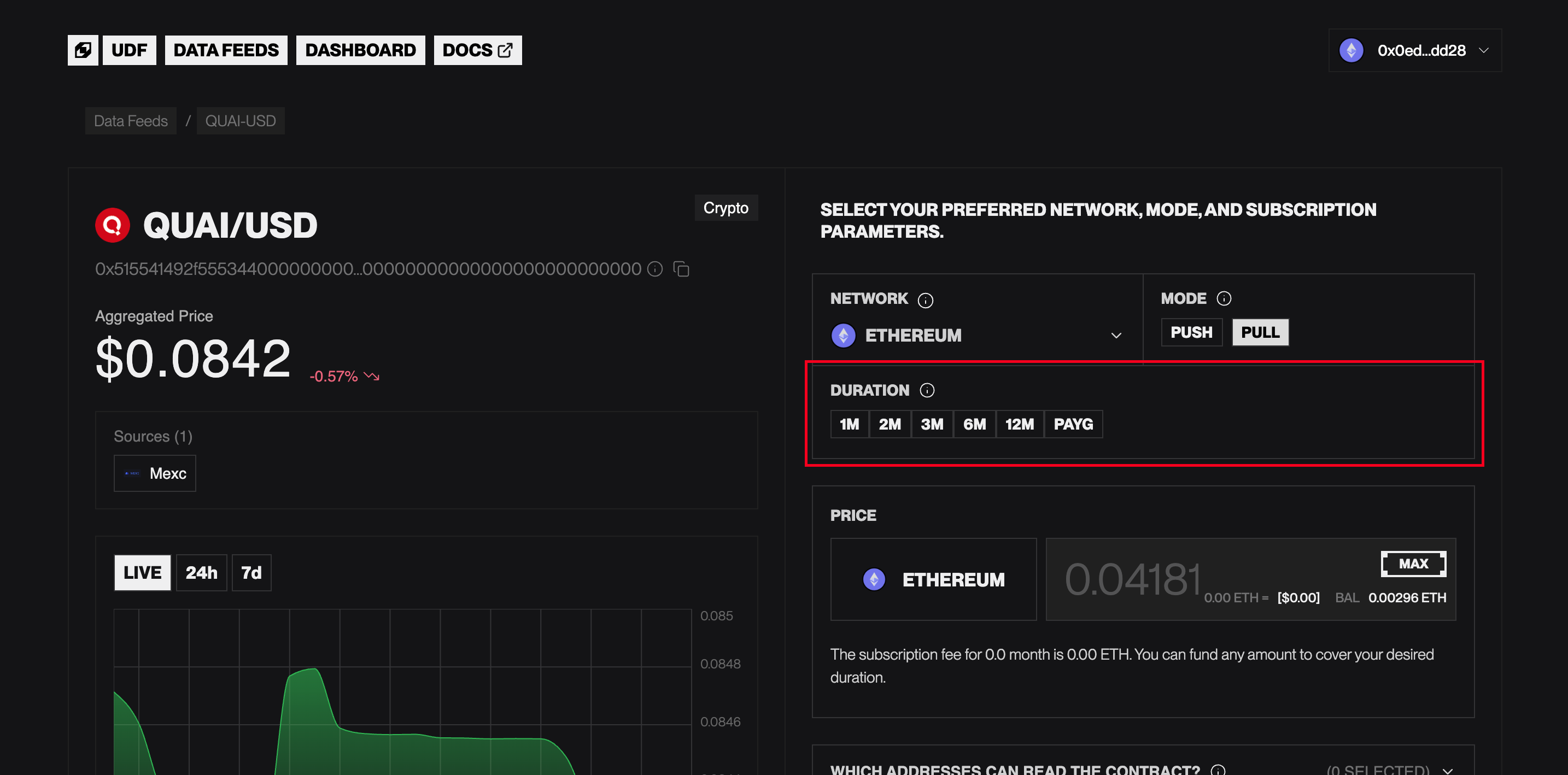Select PUSH mode
This screenshot has width=1568, height=775.
pos(1191,333)
